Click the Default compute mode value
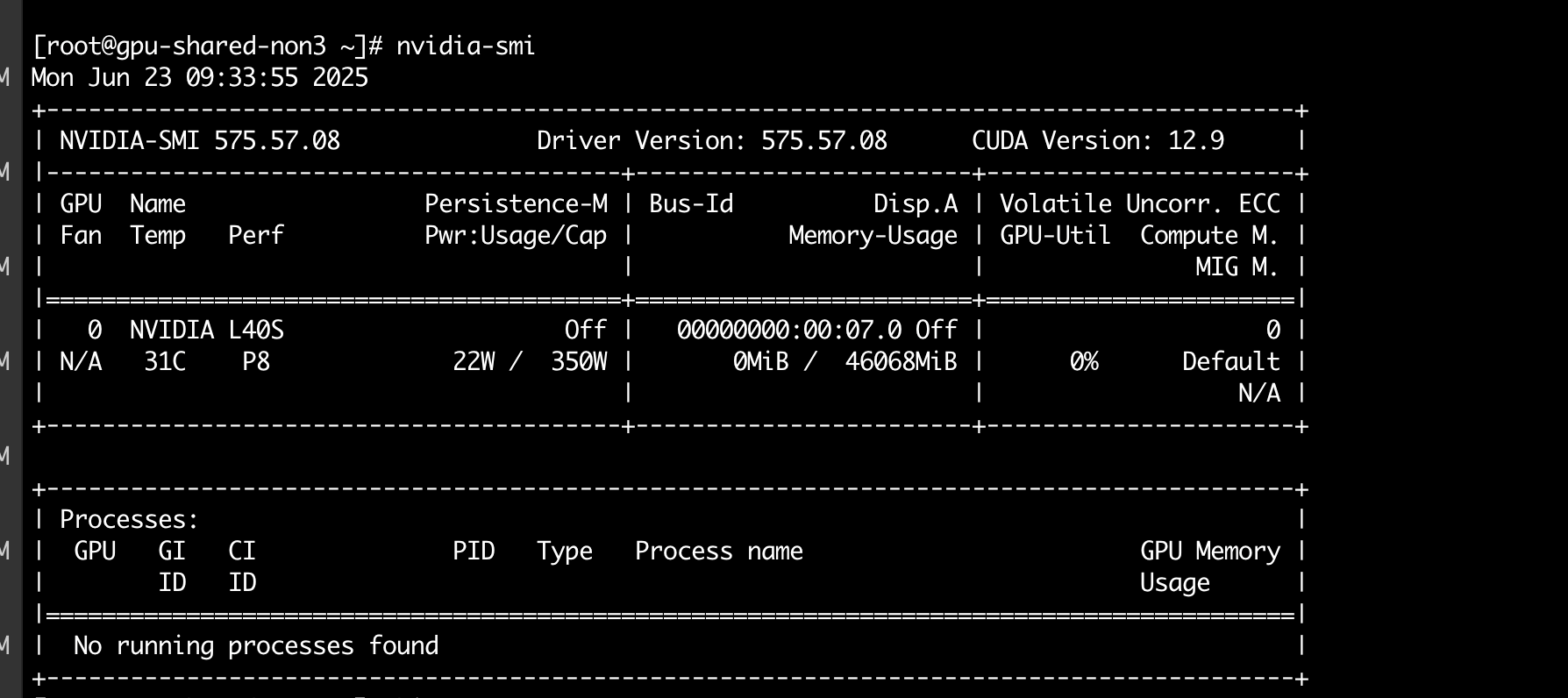1568x698 pixels. 1230,361
